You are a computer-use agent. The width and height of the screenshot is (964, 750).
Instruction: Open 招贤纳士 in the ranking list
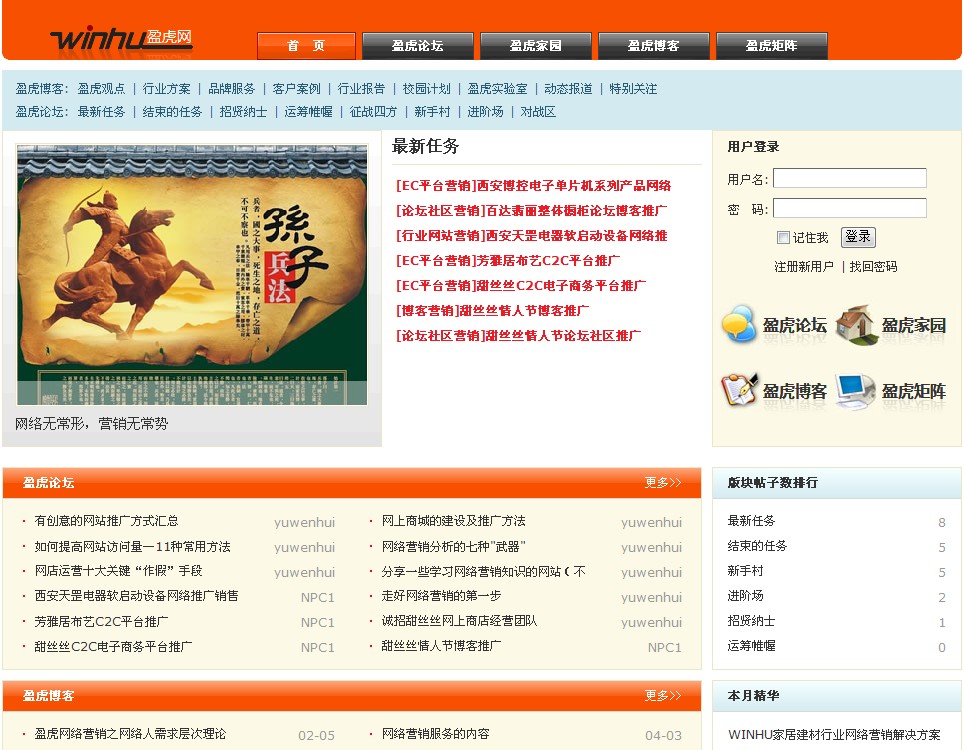[x=751, y=621]
